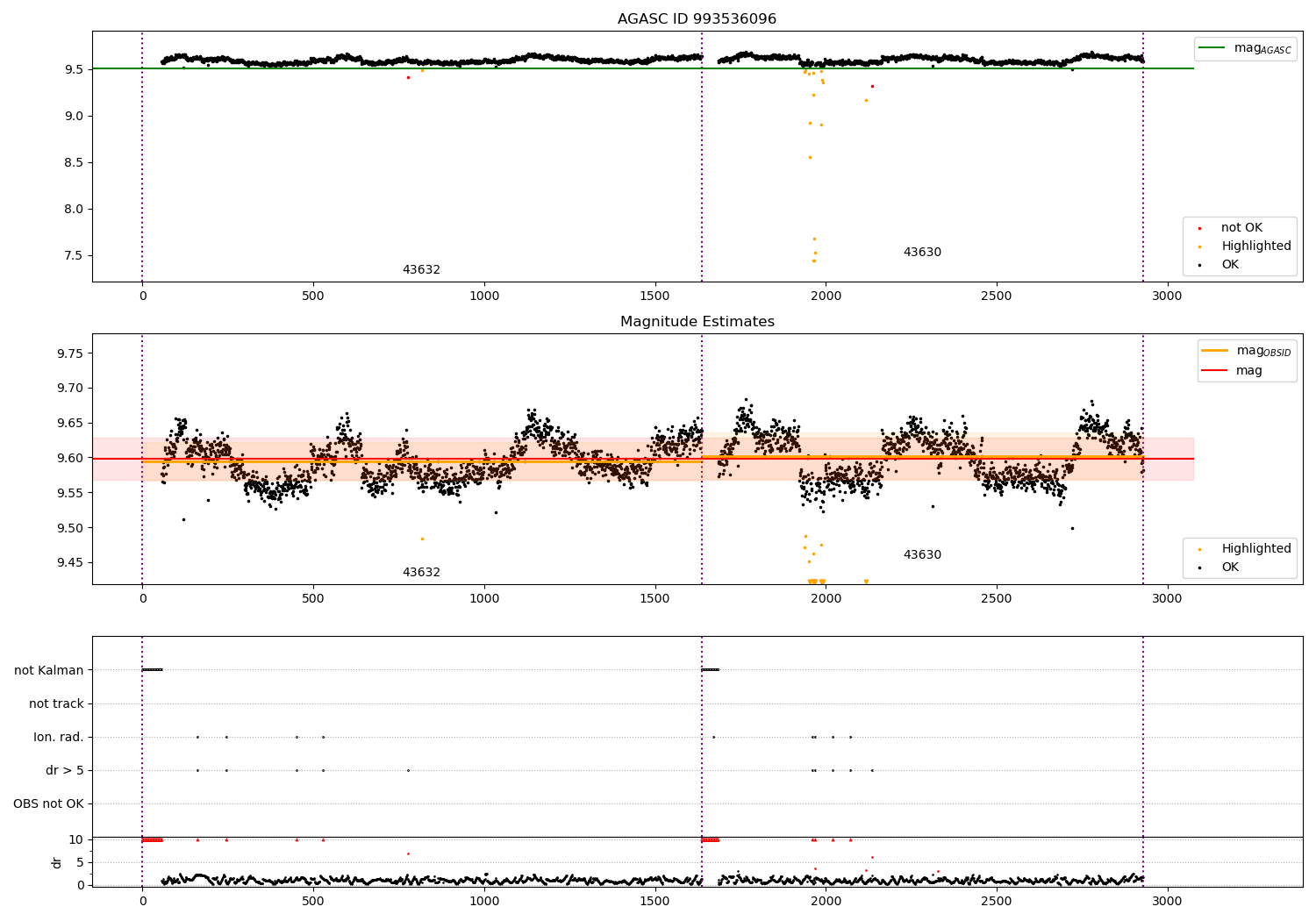Image resolution: width=1316 pixels, height=921 pixels.
Task: Click the red not-OK point above '43632' in top plot
Action: [x=408, y=77]
